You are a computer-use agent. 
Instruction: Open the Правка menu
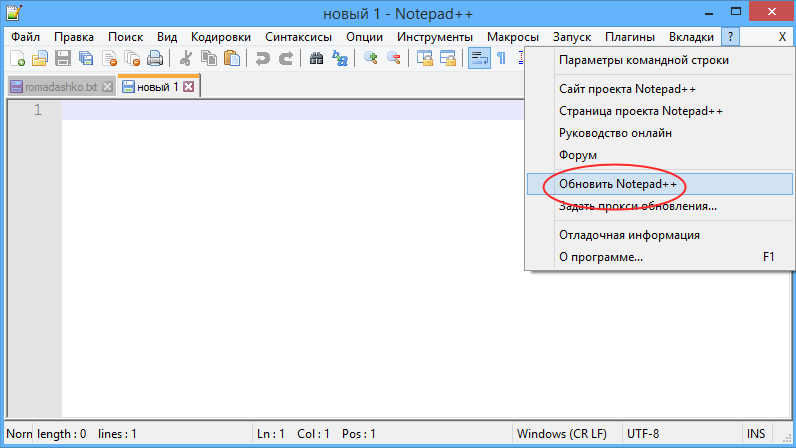pyautogui.click(x=74, y=37)
